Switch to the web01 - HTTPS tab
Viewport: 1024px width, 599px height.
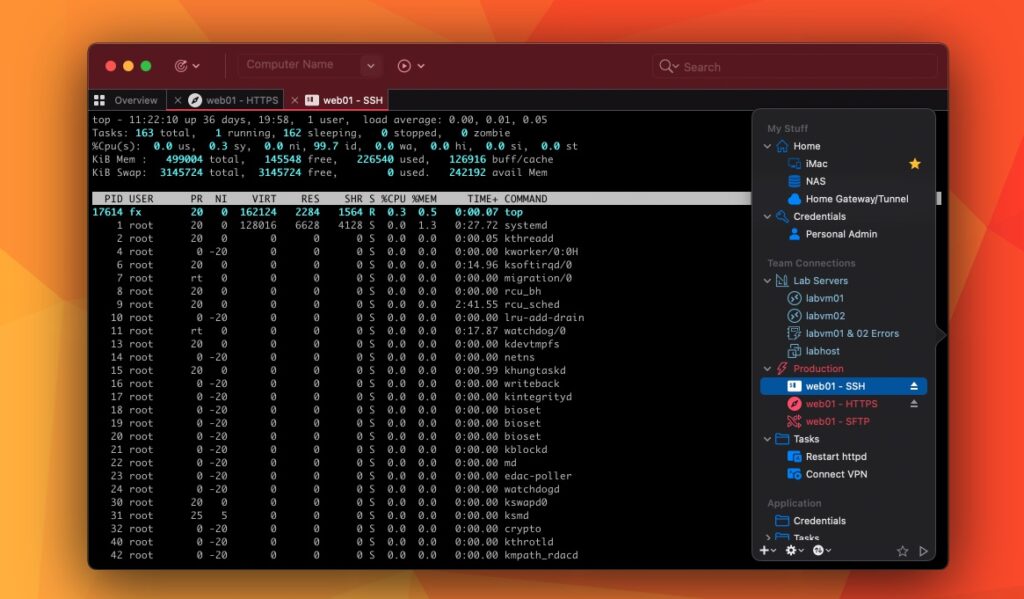tap(241, 100)
